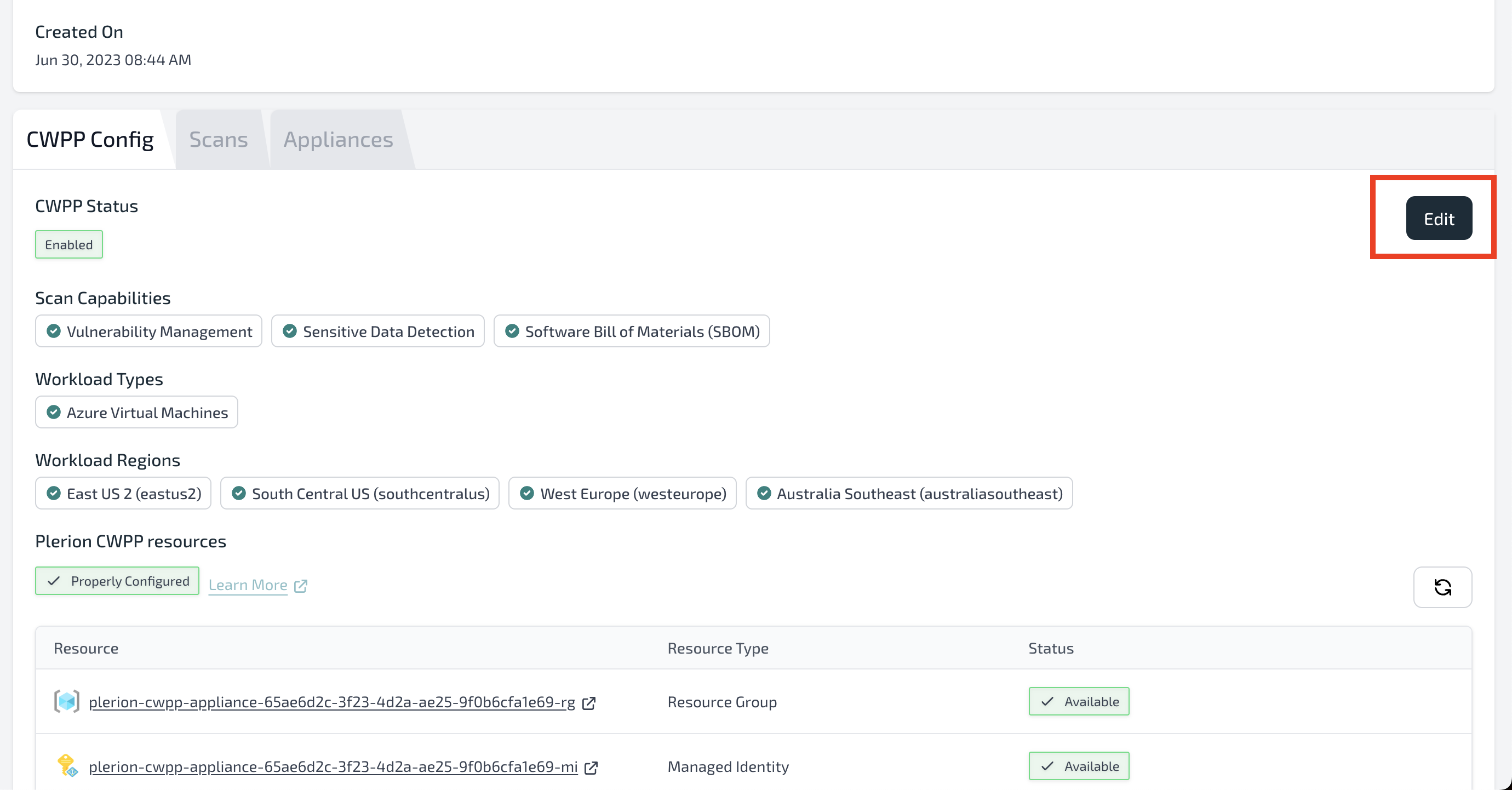Click external-link icon after the -rg resource
Viewport: 1512px width, 790px height.
pyautogui.click(x=589, y=703)
